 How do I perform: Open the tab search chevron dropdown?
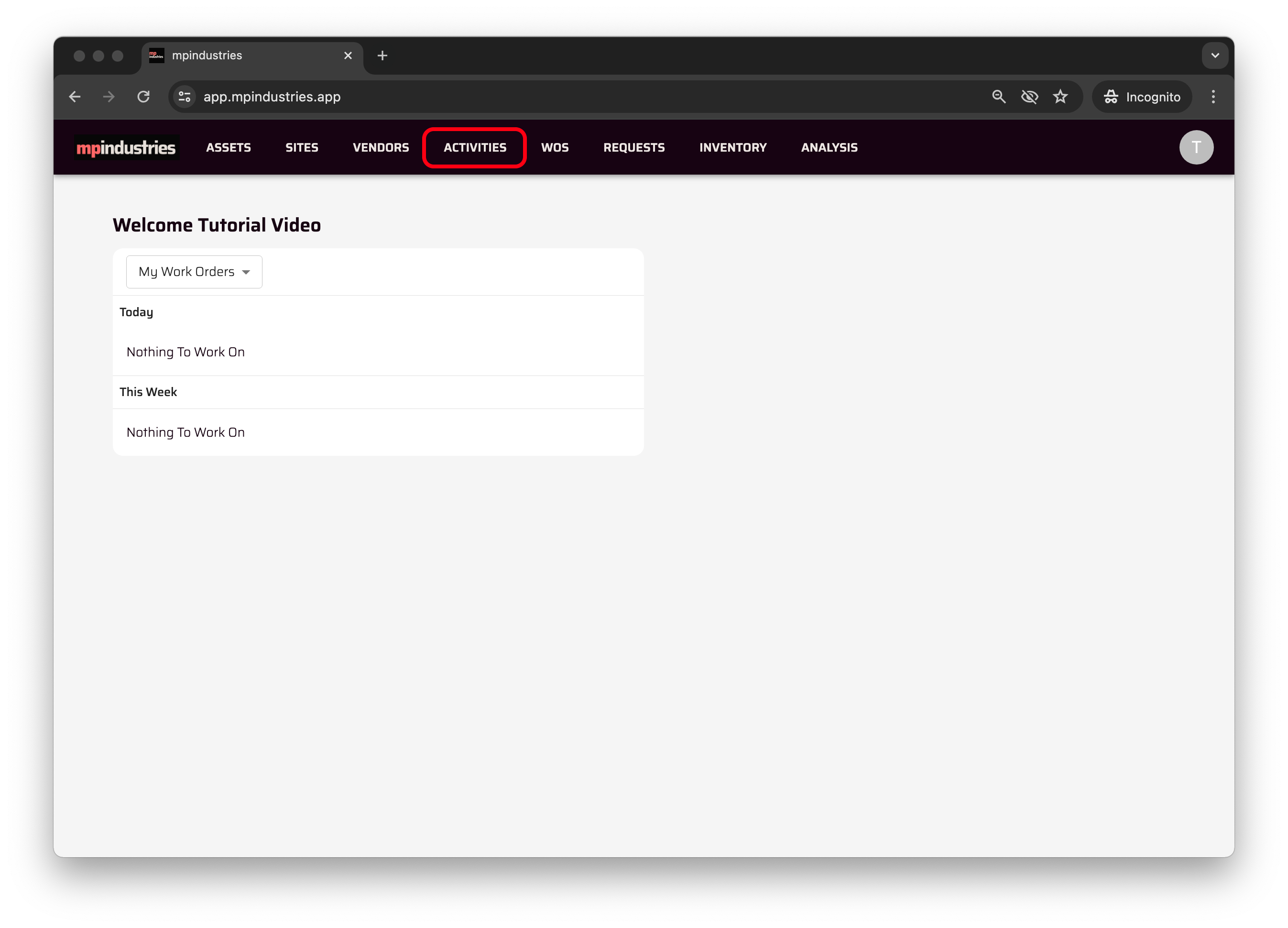[x=1215, y=55]
